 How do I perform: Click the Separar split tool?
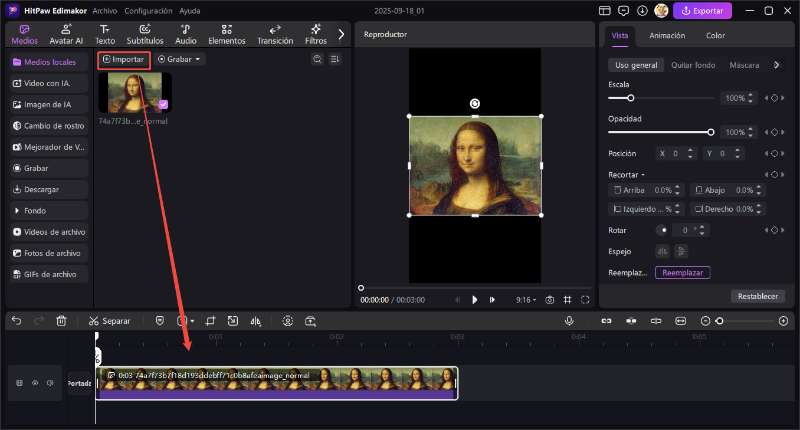[x=109, y=321]
